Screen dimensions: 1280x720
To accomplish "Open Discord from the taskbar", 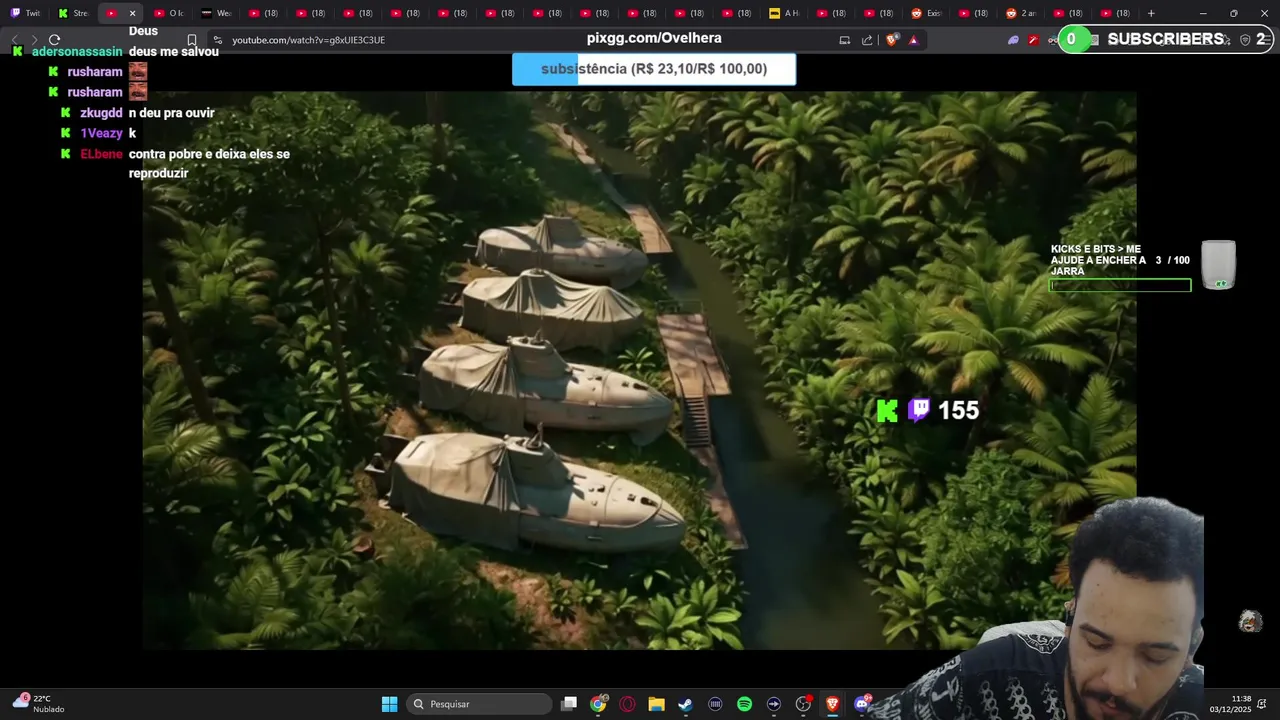I will [x=862, y=704].
